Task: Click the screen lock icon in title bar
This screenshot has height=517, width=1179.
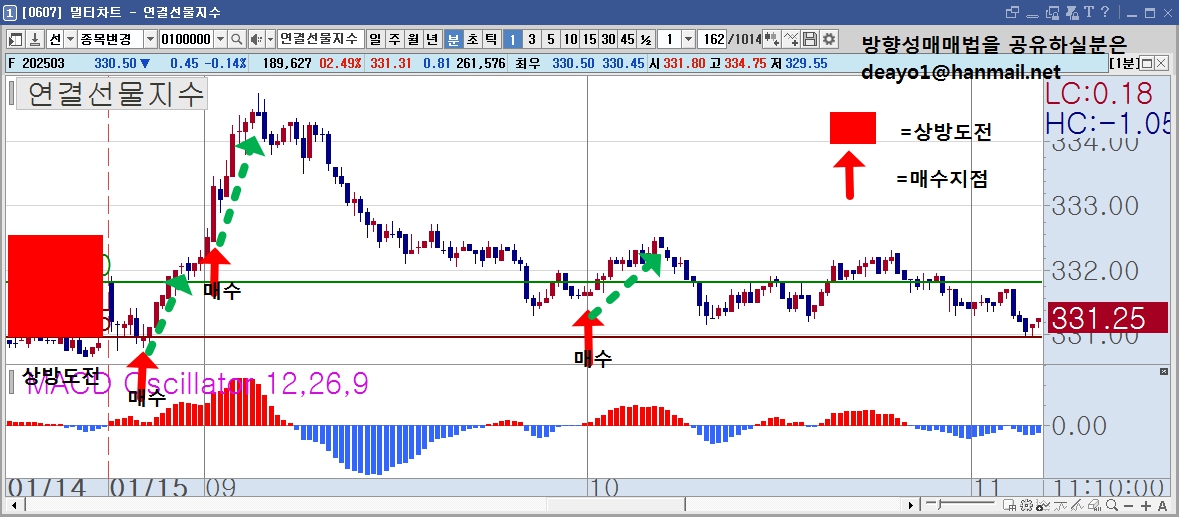Action: (1053, 13)
